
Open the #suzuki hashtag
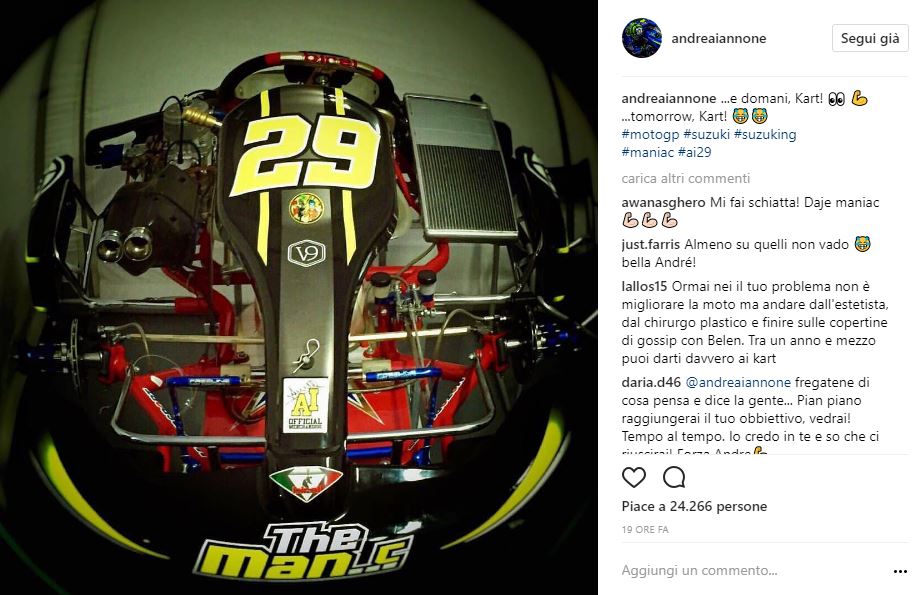[706, 134]
